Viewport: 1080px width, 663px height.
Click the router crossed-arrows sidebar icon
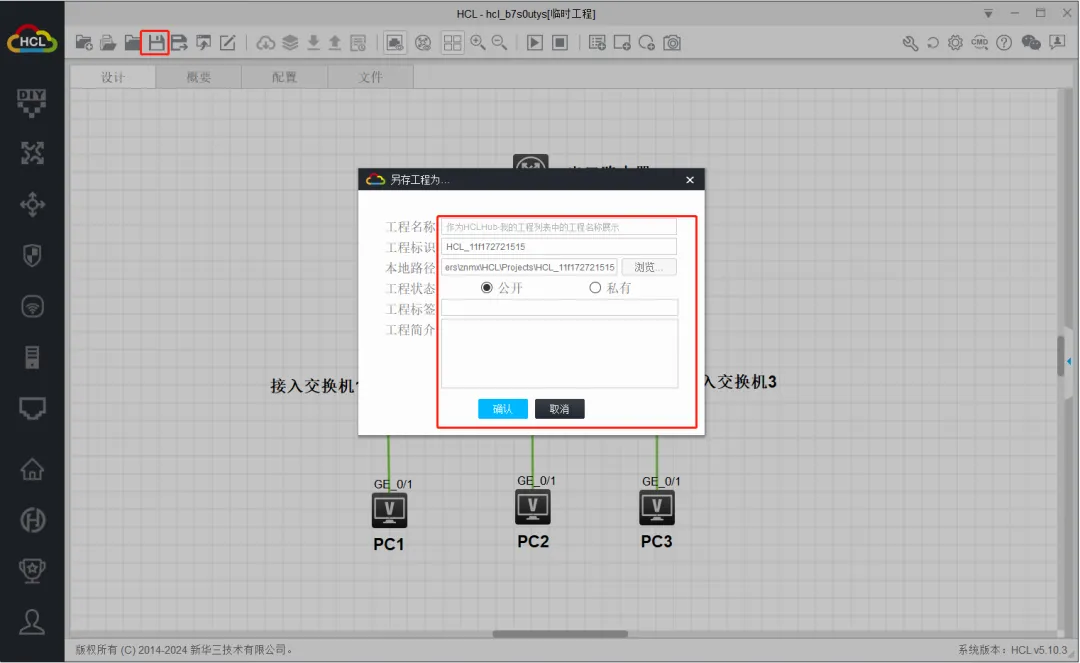(x=32, y=153)
